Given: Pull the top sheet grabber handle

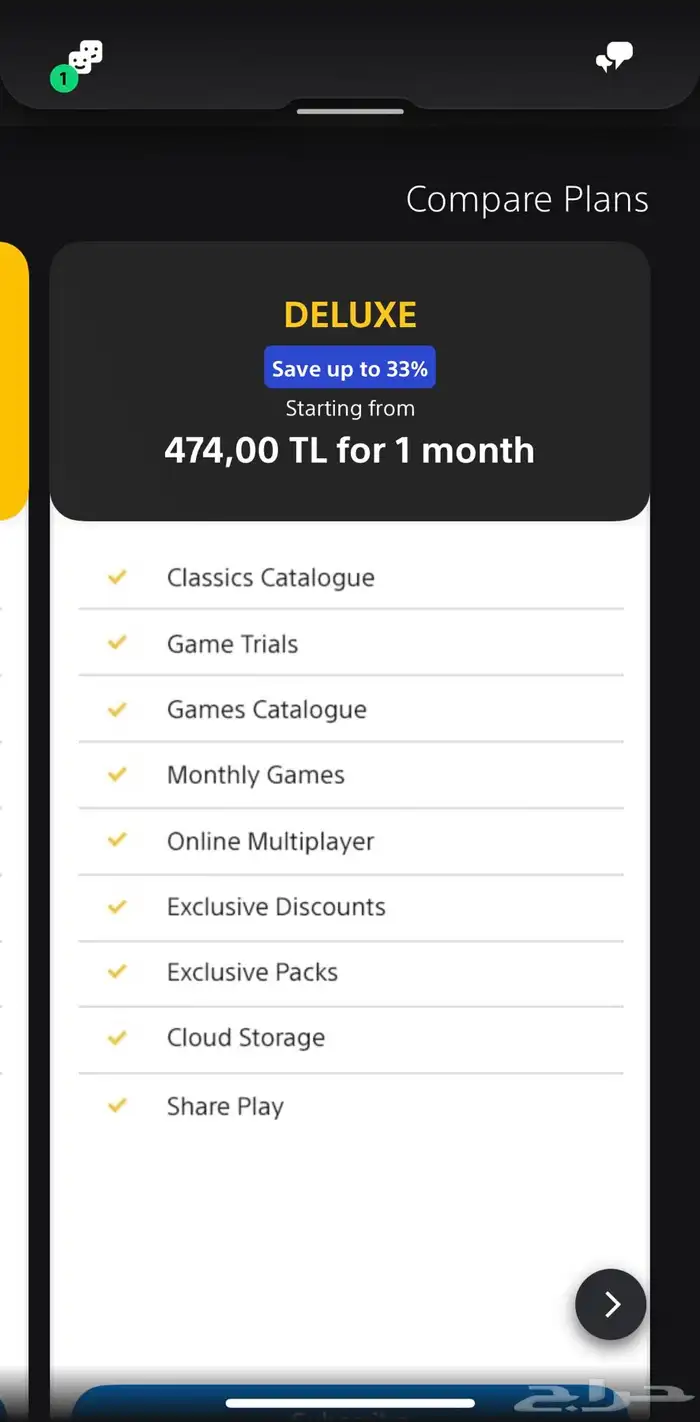Looking at the screenshot, I should click(x=350, y=111).
